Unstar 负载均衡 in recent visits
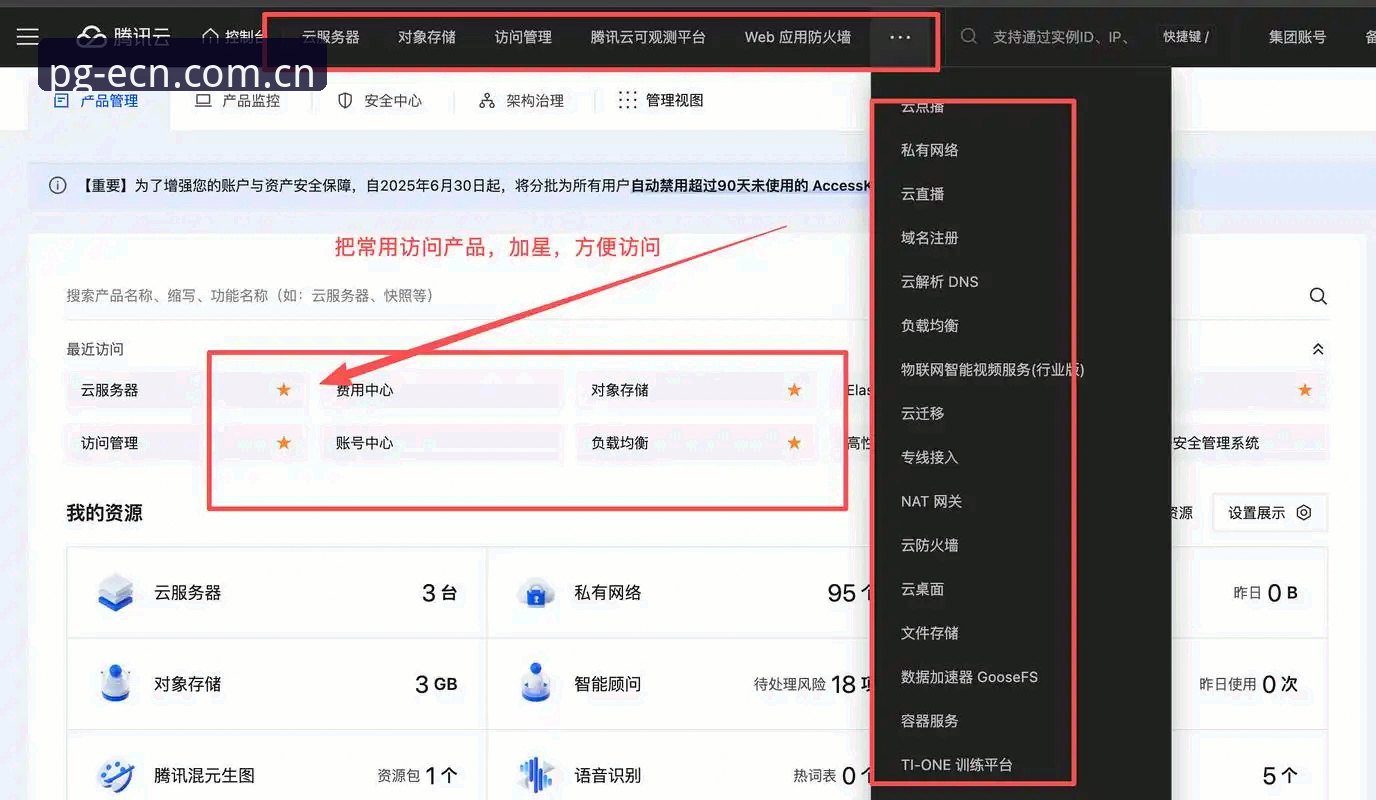This screenshot has width=1376, height=800. pos(794,443)
